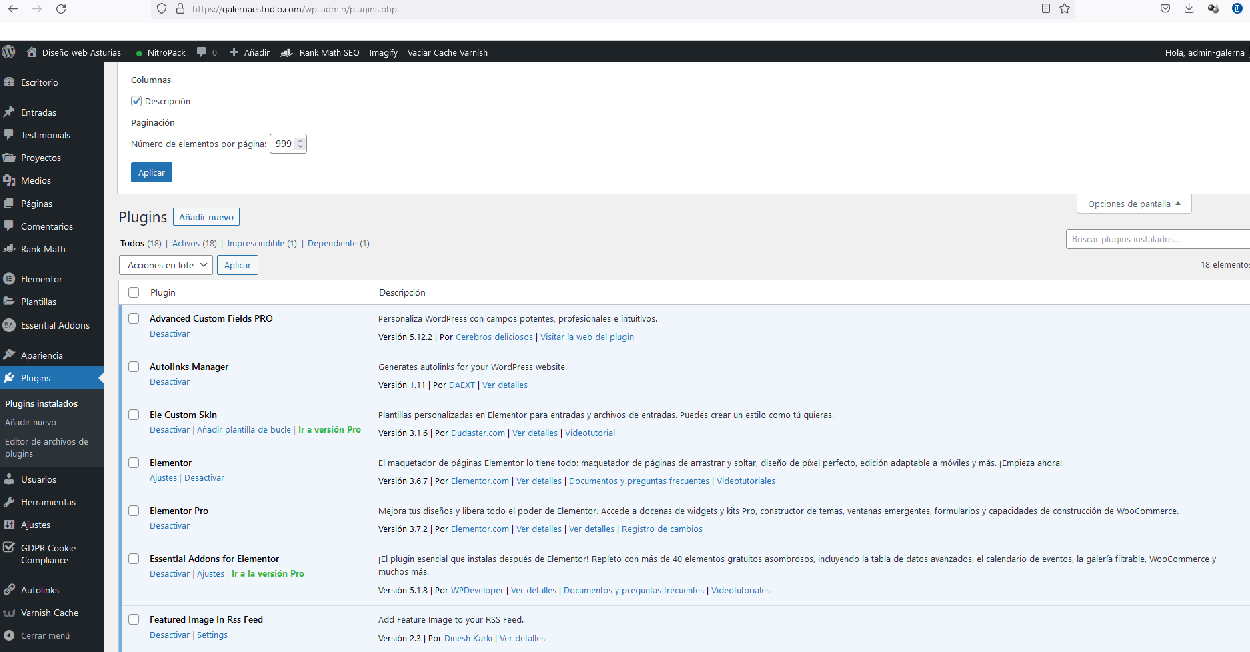1250x652 pixels.
Task: Open the comments bubble icon in the admin bar
Action: (202, 52)
